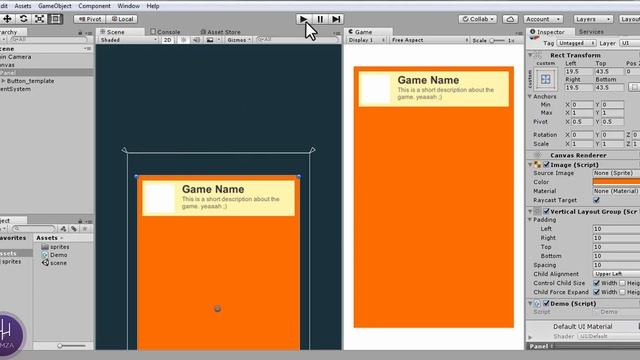Expand the Default UI Material foldout
640x360 pixels.
pos(530,337)
